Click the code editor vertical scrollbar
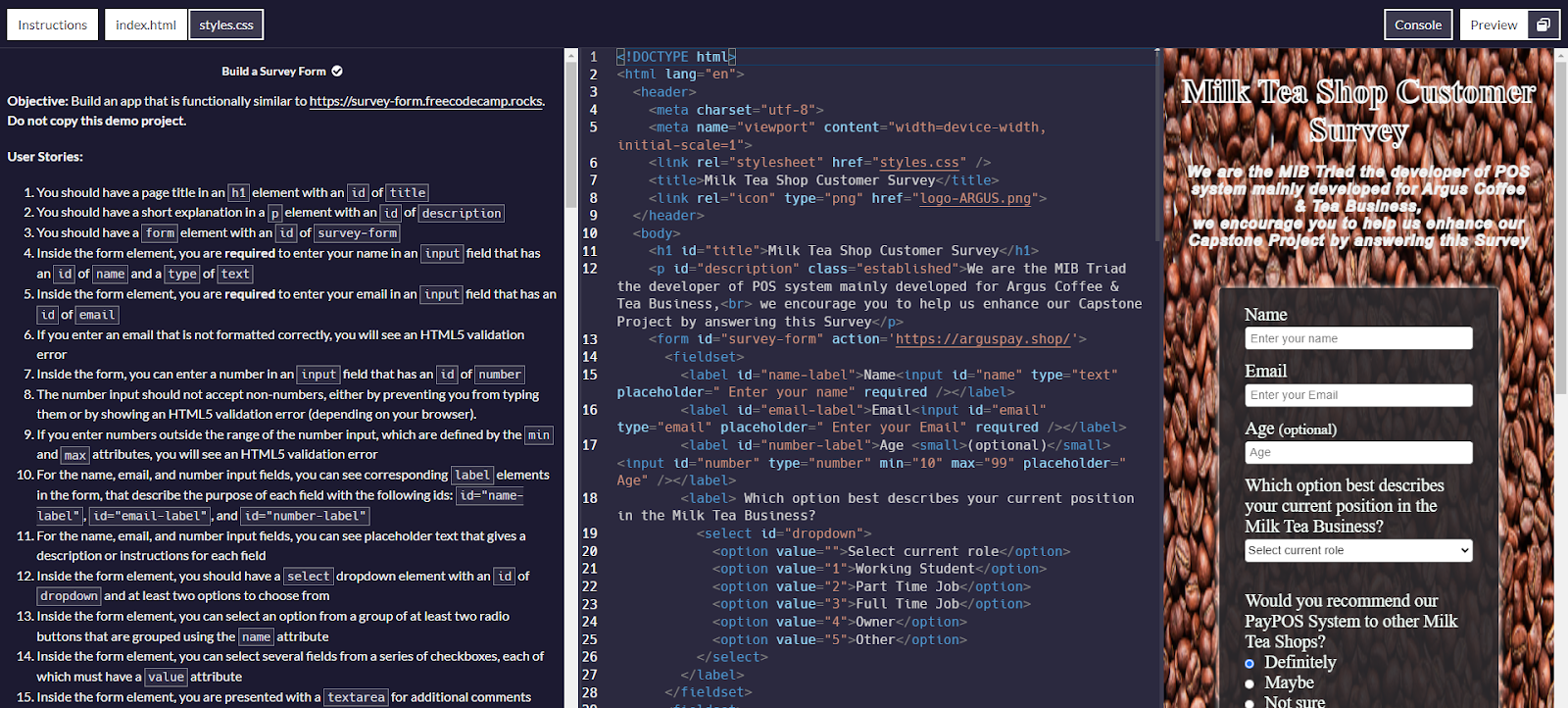1568x708 pixels. 1156,147
